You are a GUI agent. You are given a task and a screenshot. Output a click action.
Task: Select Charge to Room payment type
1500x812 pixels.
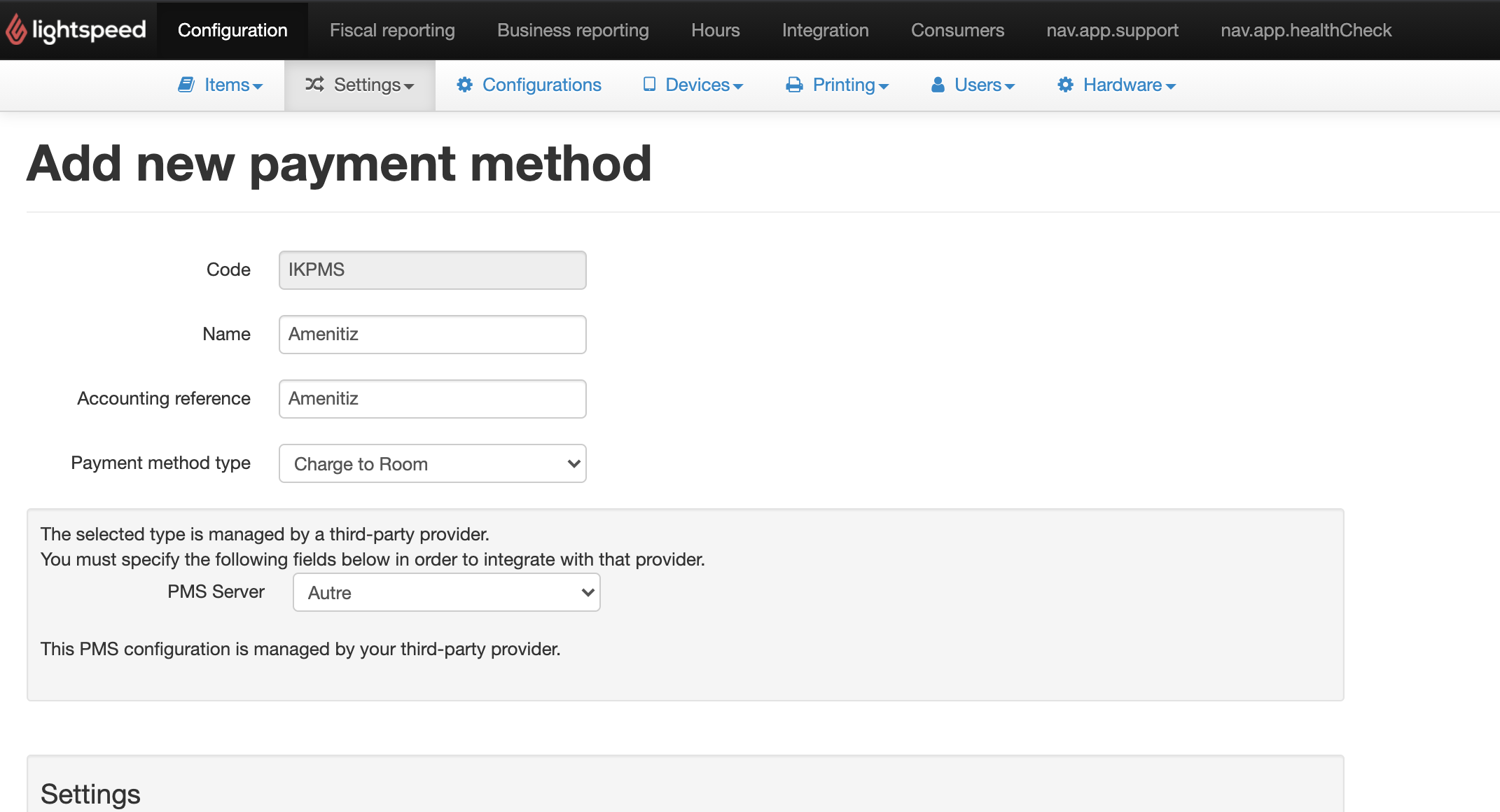pyautogui.click(x=432, y=462)
